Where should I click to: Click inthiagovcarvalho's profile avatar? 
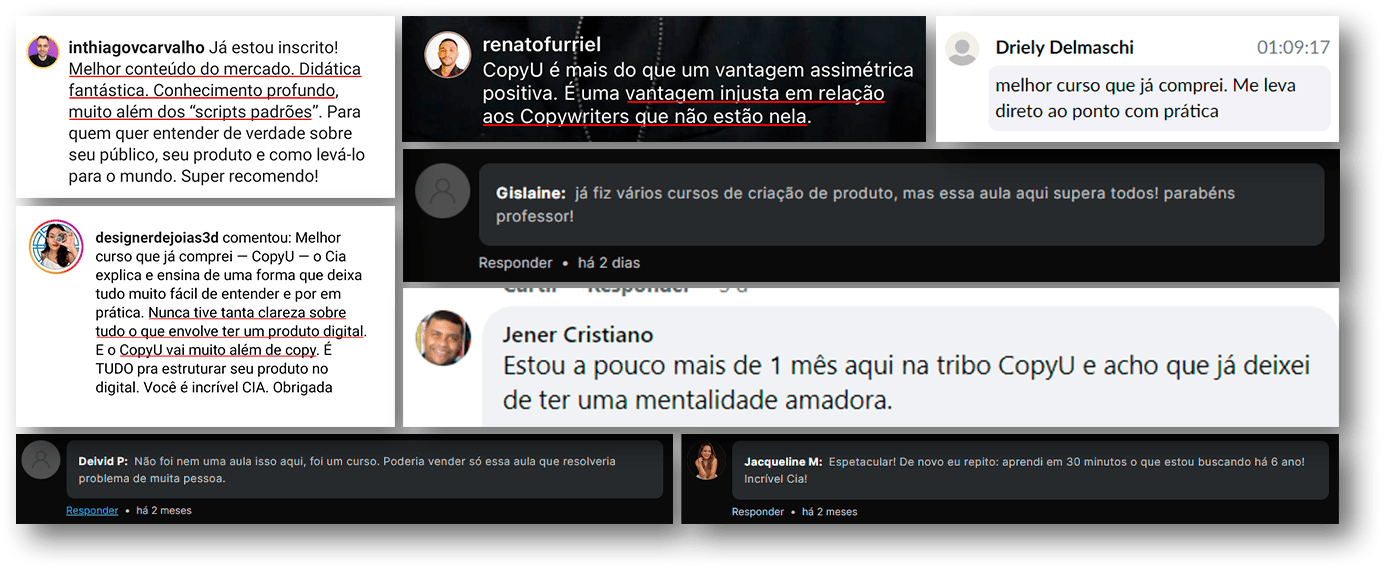(43, 52)
